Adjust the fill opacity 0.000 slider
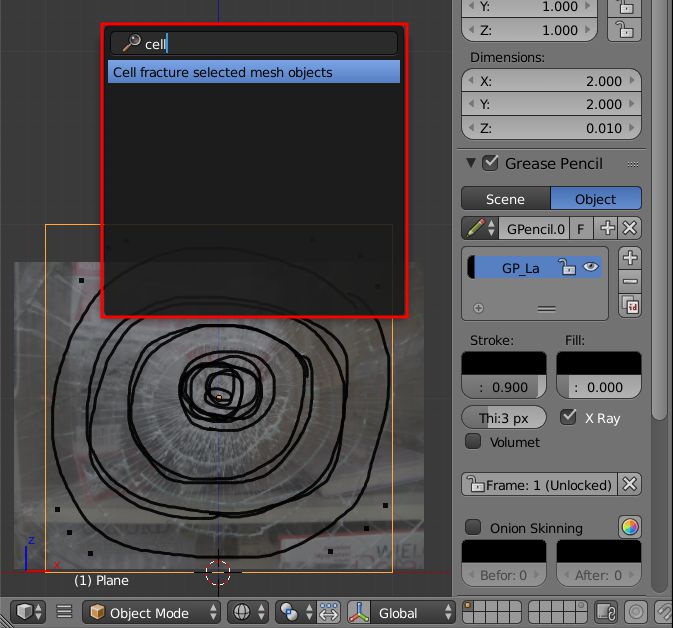This screenshot has height=628, width=673. tap(599, 387)
